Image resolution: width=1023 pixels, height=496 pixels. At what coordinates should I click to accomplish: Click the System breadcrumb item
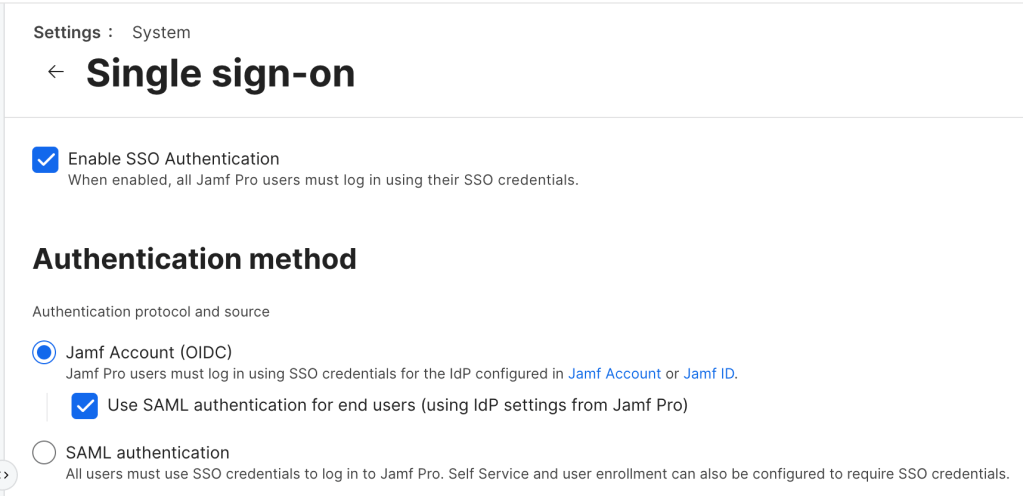(161, 32)
